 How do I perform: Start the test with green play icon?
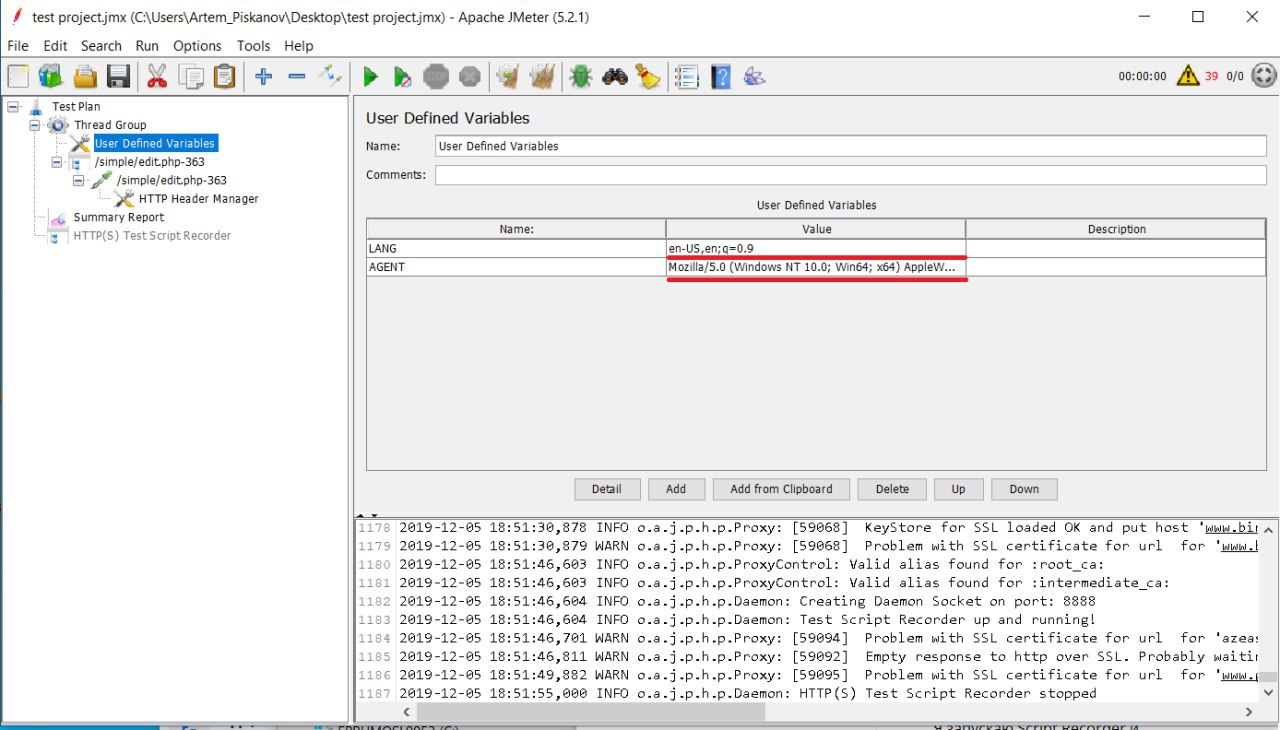click(370, 76)
